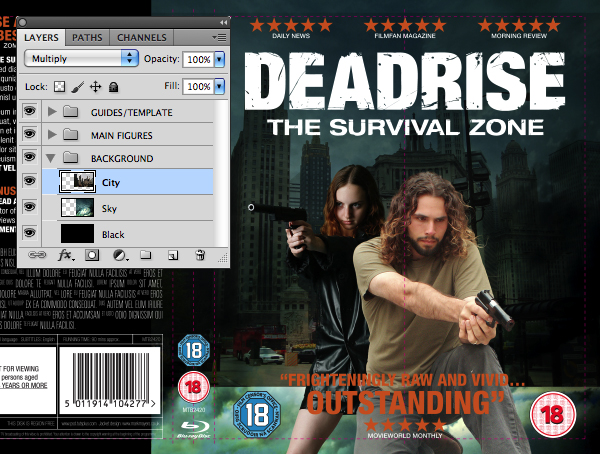The width and height of the screenshot is (600, 454).
Task: Toggle Lock transparent pixels
Action: tap(59, 87)
